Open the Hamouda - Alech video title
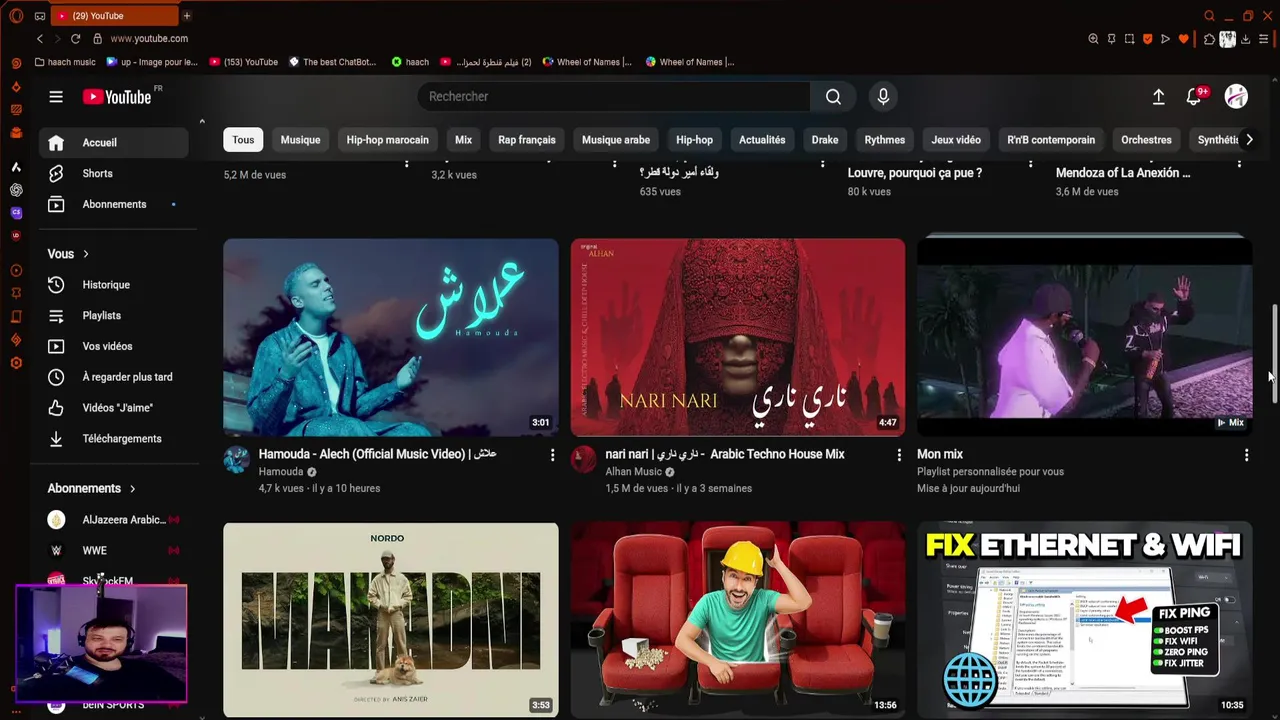 (377, 454)
